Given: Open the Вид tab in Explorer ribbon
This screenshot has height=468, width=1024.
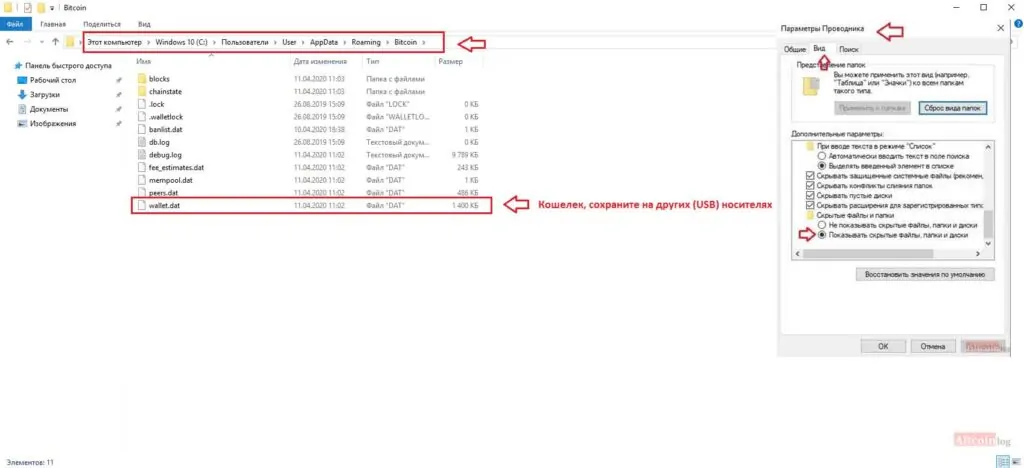Looking at the screenshot, I should click(144, 24).
